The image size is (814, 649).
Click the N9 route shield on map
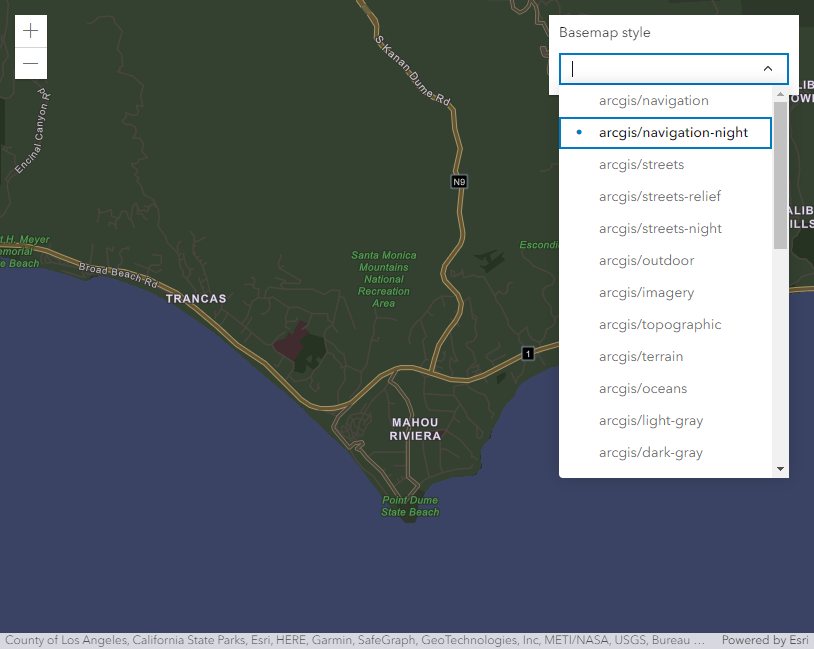click(x=459, y=182)
